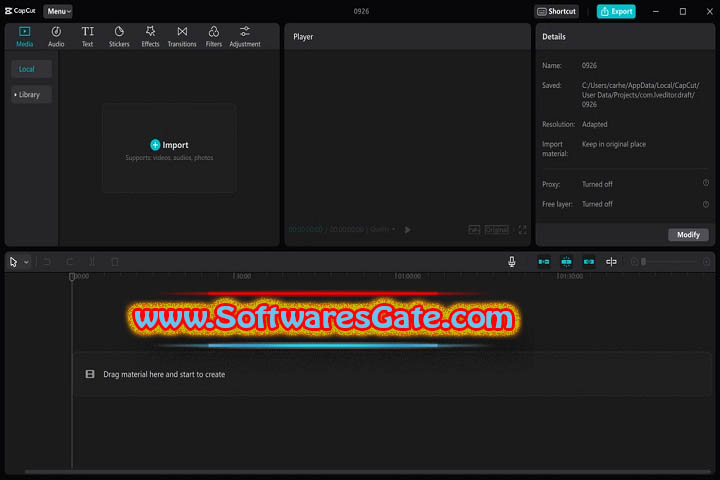Redo the last action
Image resolution: width=720 pixels, height=480 pixels.
69,262
